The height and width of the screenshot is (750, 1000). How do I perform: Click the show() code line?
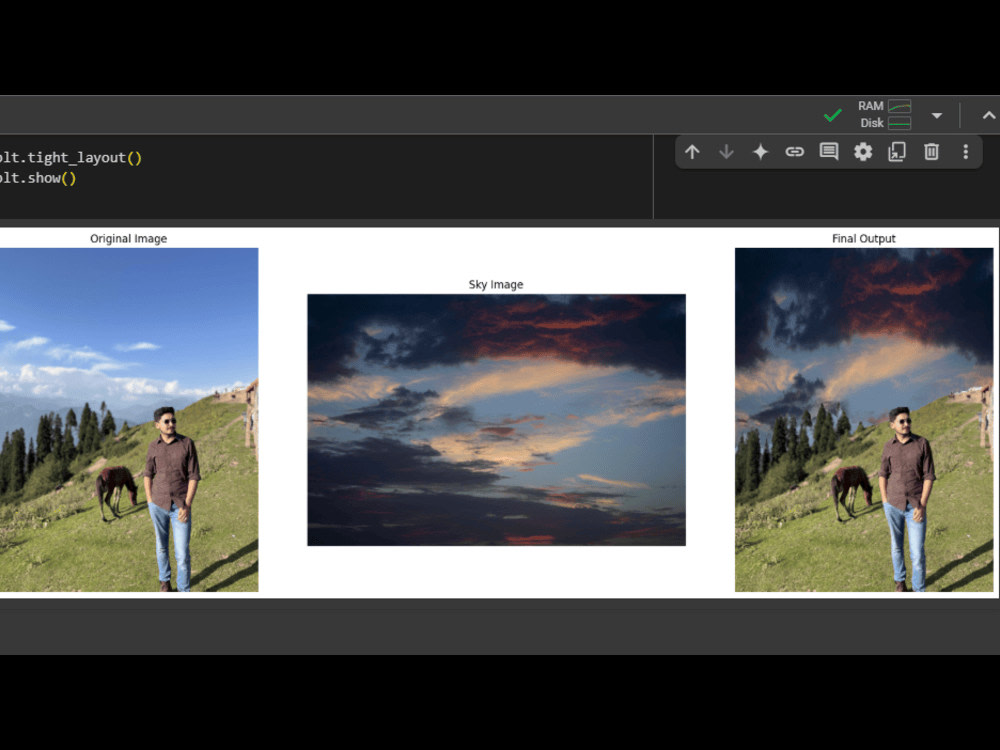pos(38,178)
